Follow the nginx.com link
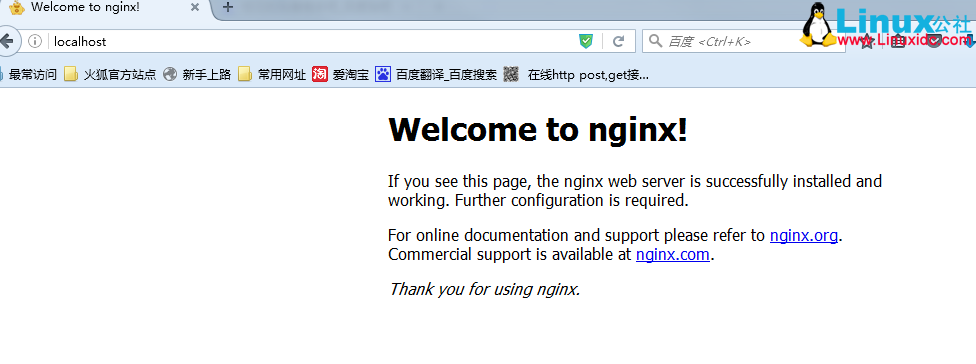Screen dimensions: 976x364 672,254
